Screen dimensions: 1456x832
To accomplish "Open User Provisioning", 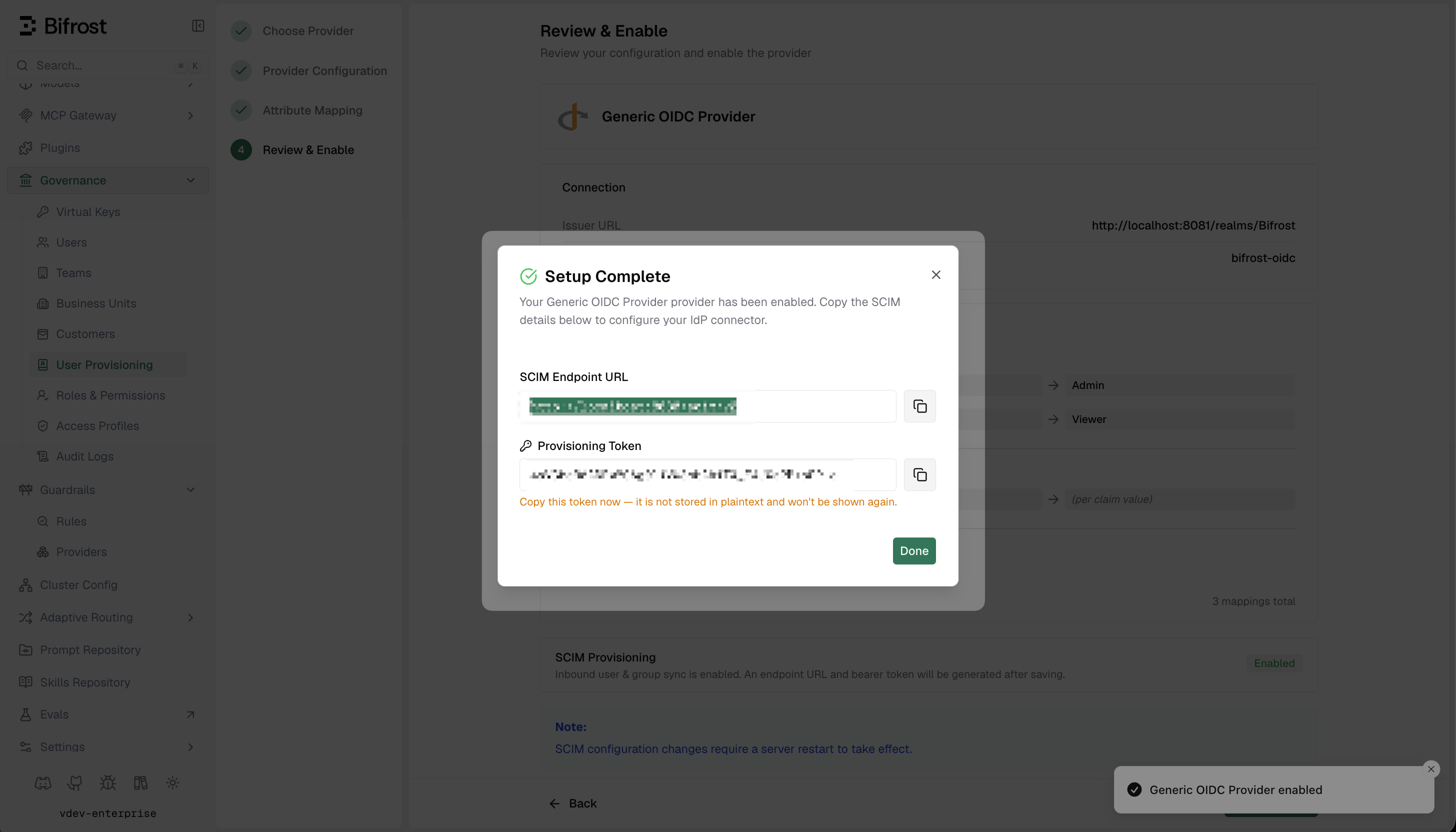I will coord(108,364).
